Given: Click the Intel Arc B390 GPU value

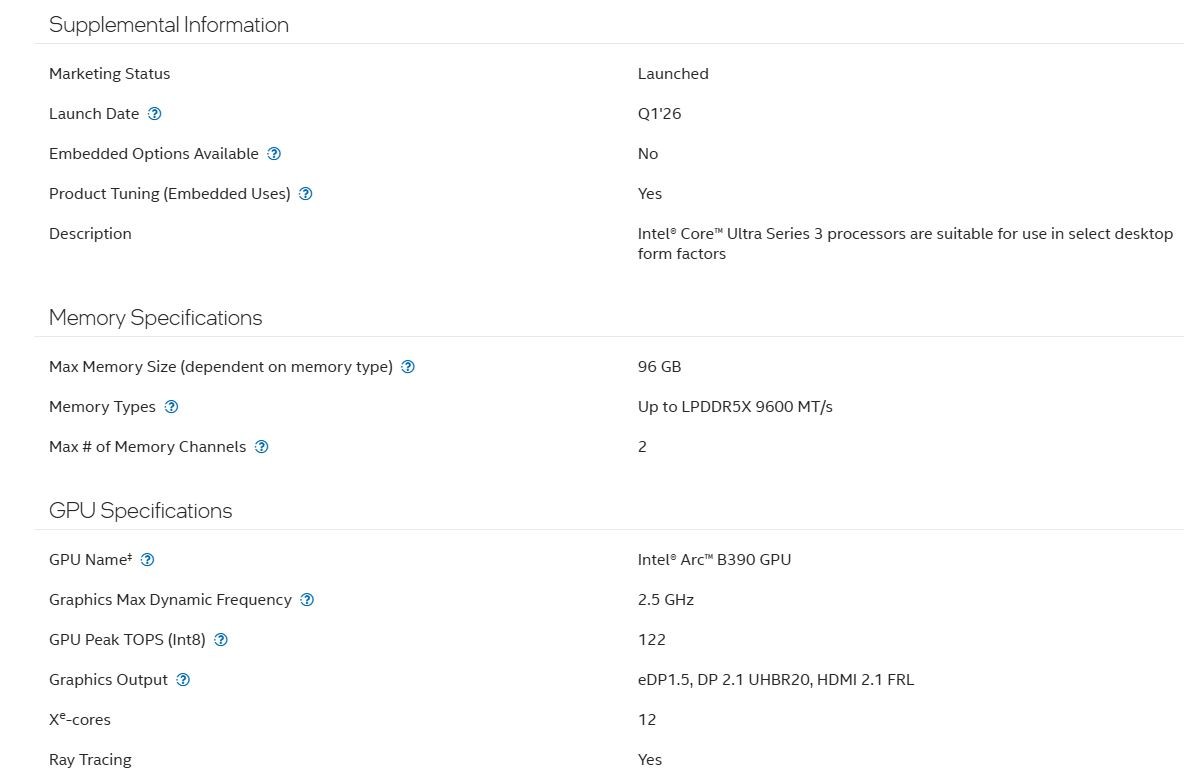Looking at the screenshot, I should 714,560.
